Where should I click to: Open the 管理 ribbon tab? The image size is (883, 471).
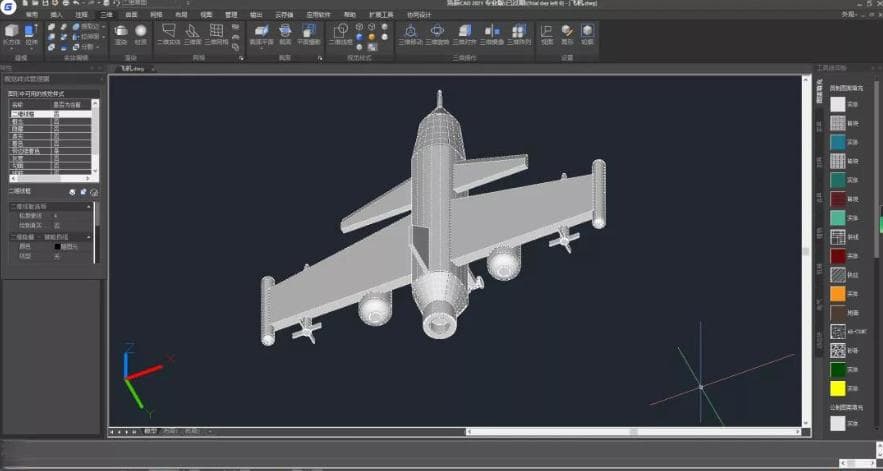click(x=231, y=15)
